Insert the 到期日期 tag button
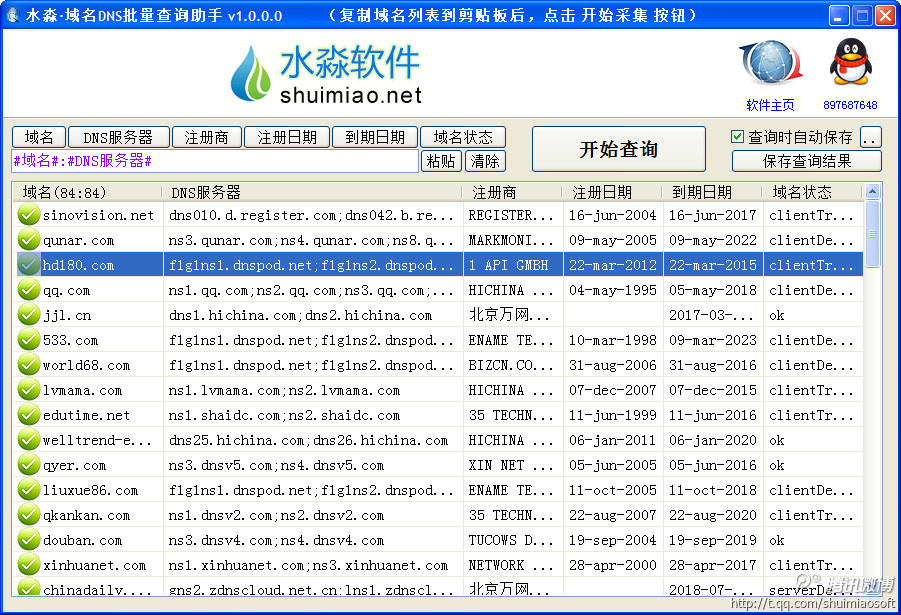The width and height of the screenshot is (901, 615). (375, 137)
